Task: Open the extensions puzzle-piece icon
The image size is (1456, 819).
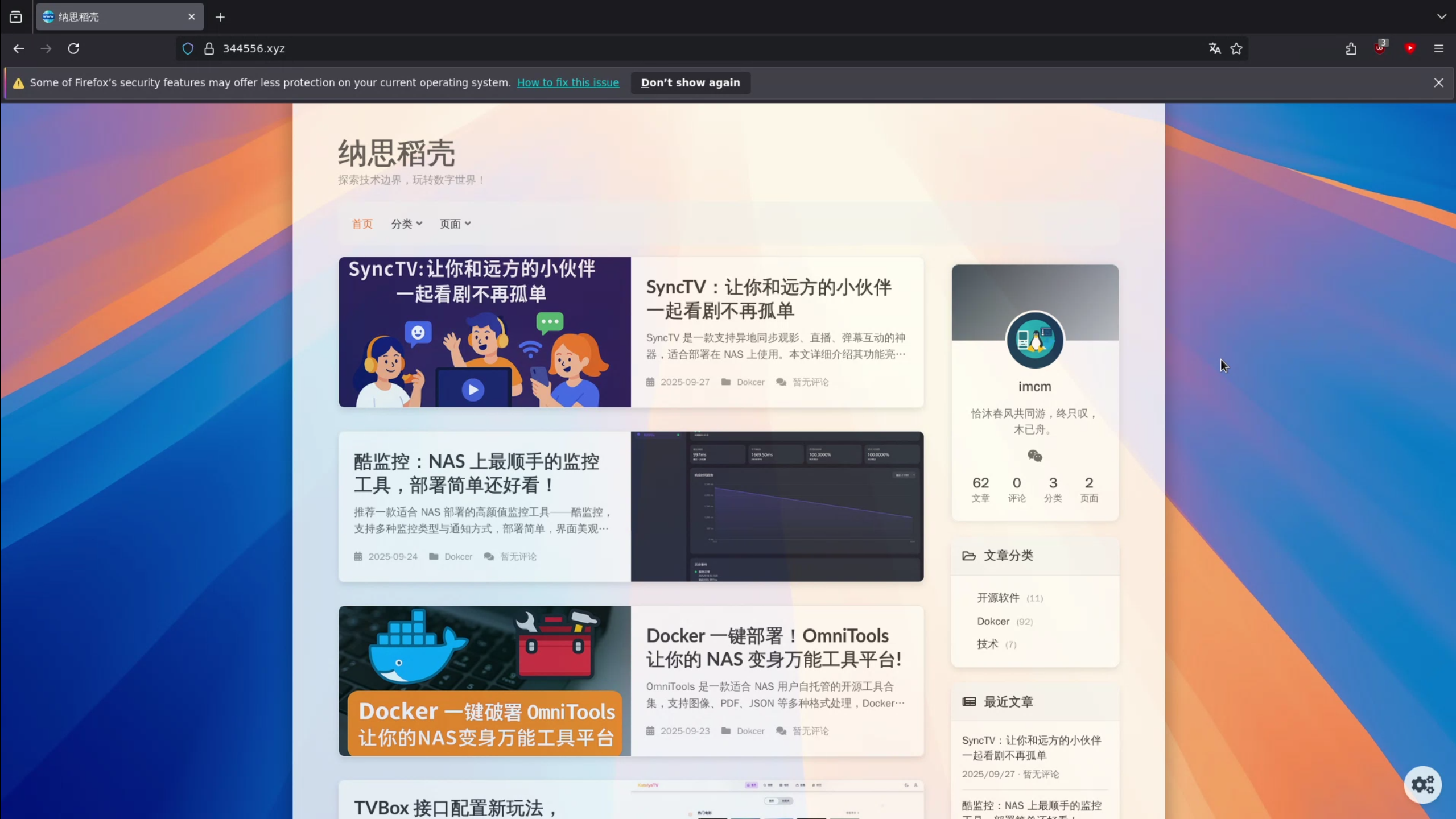Action: tap(1351, 49)
